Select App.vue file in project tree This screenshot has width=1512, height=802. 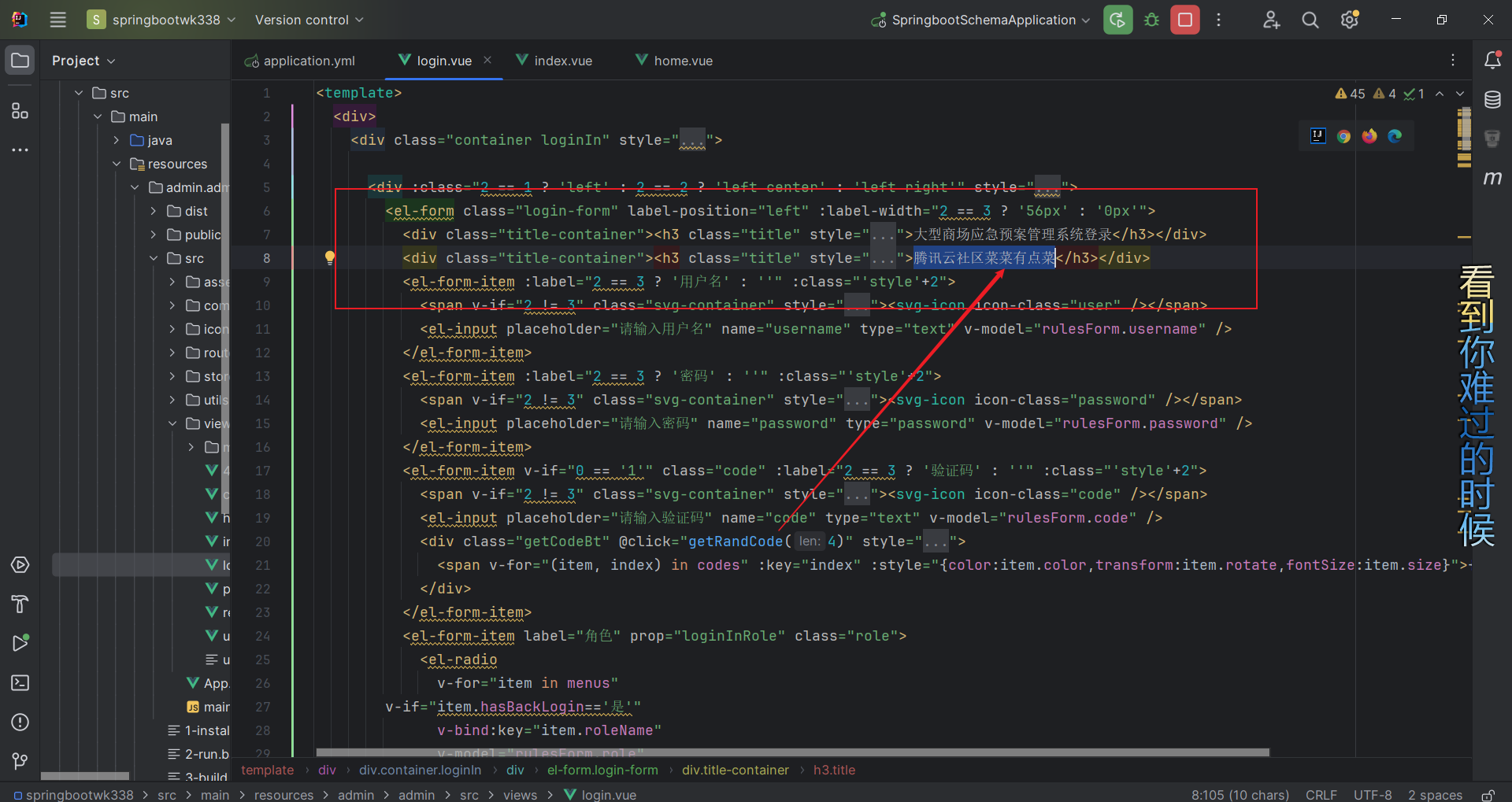point(207,683)
